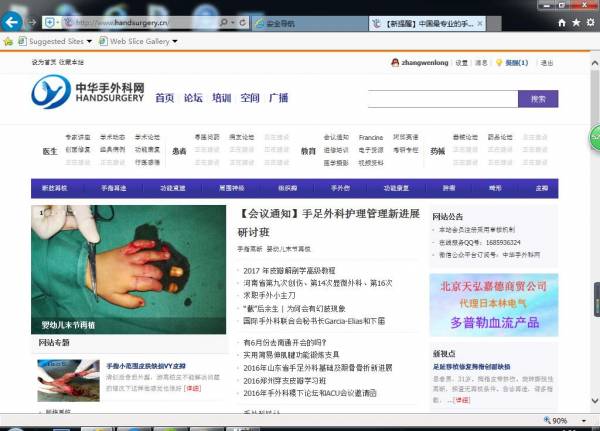This screenshot has height=431, width=600.
Task: Open the IE Home icon
Action: (562, 22)
